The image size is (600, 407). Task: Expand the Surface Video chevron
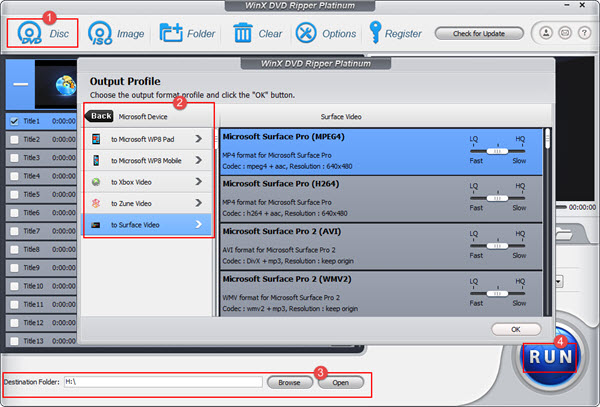(x=199, y=225)
